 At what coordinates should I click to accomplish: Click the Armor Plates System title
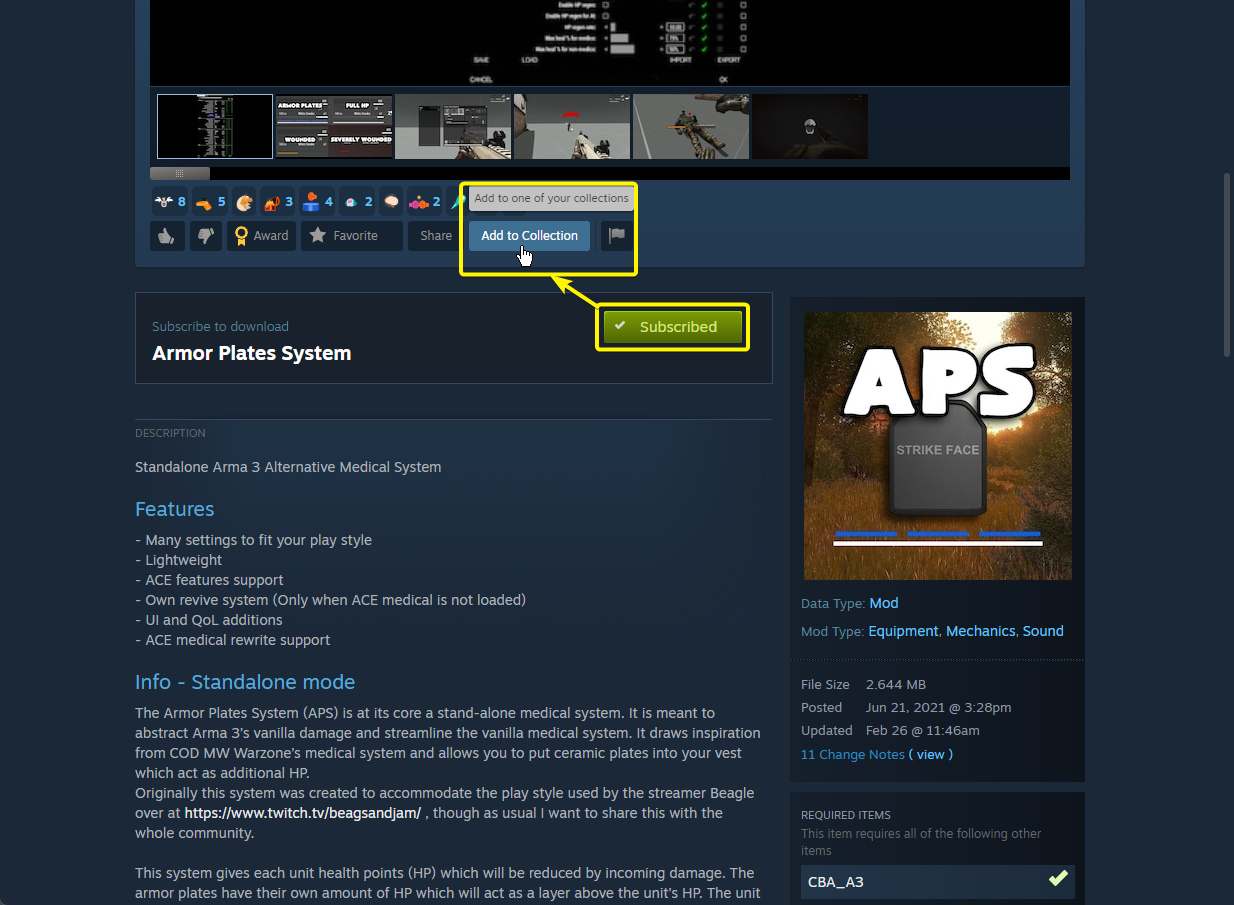click(x=251, y=353)
